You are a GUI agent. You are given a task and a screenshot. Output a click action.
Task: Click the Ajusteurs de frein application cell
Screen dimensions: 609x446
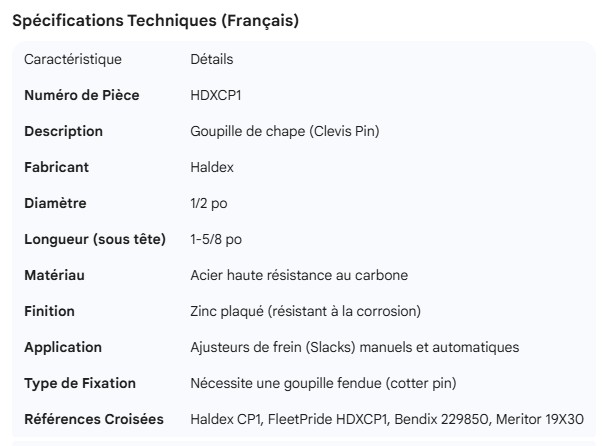point(354,347)
